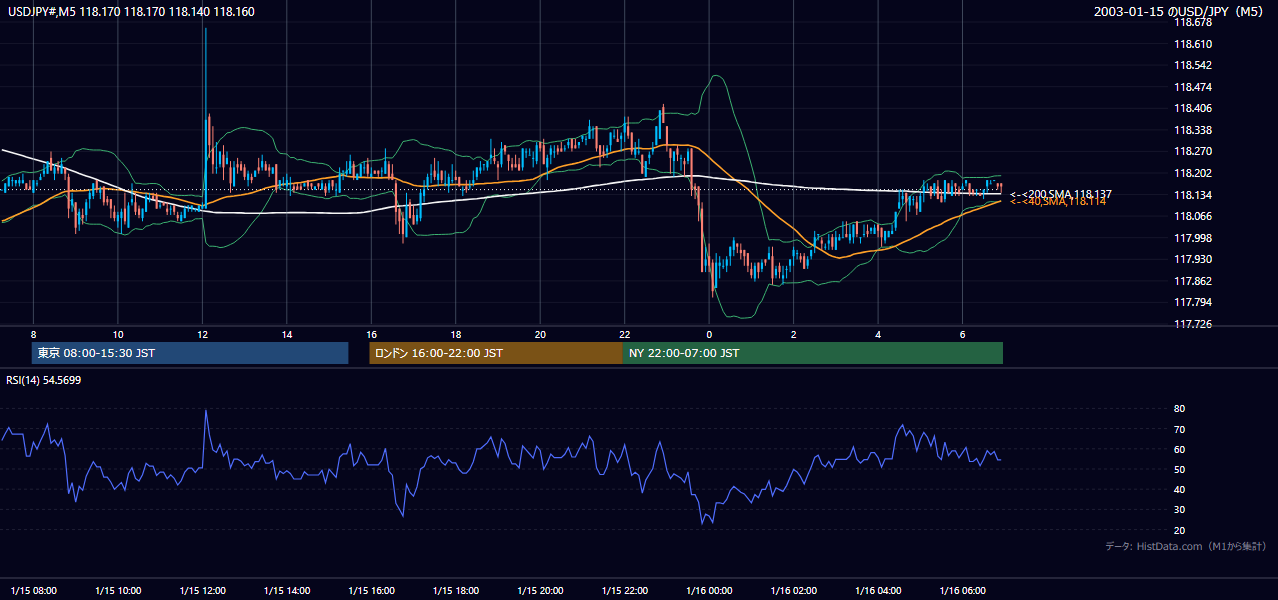This screenshot has width=1278, height=600.
Task: Click price axis label 117.930
Action: [1192, 259]
